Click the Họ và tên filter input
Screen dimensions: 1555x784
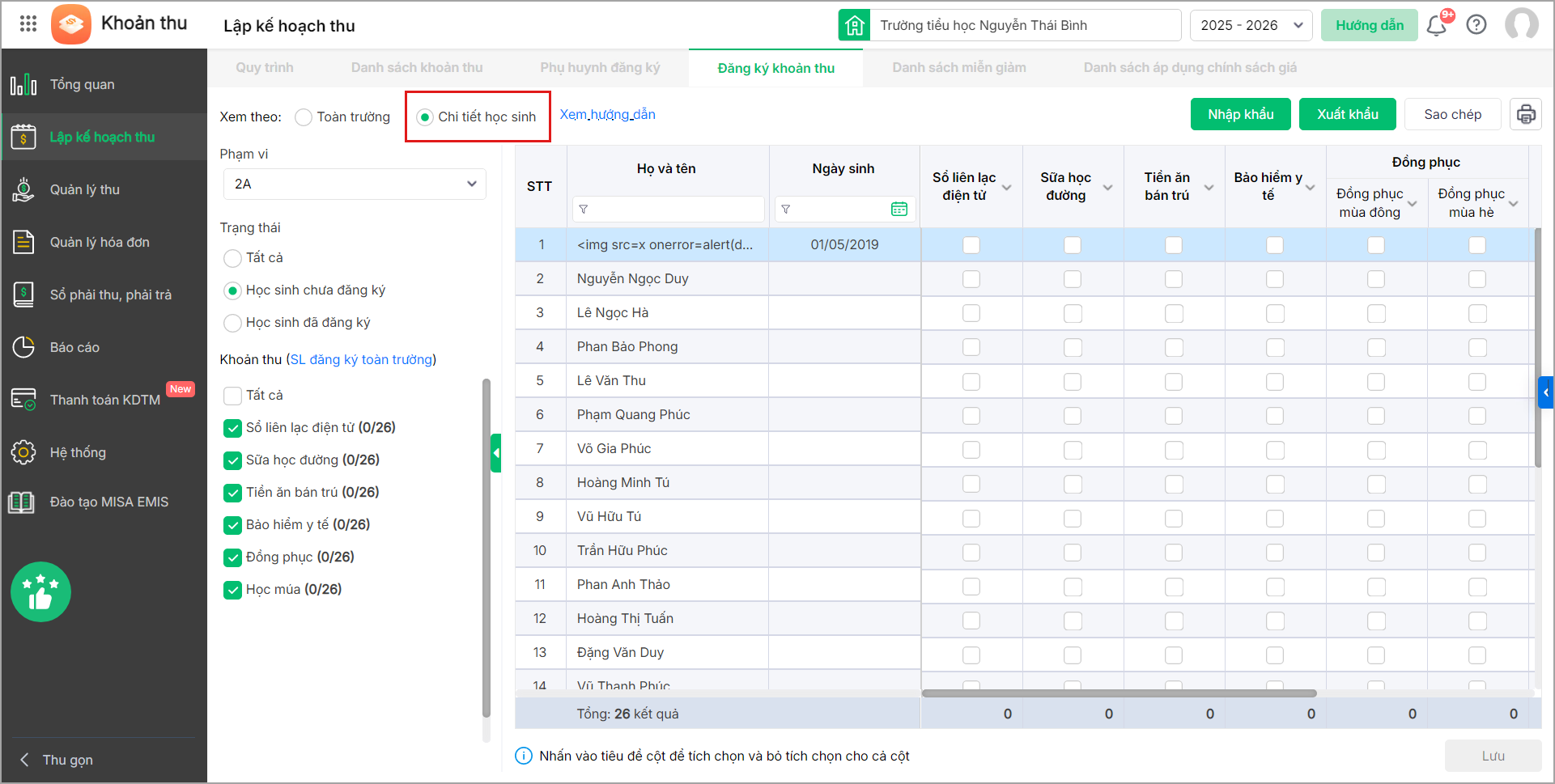669,210
